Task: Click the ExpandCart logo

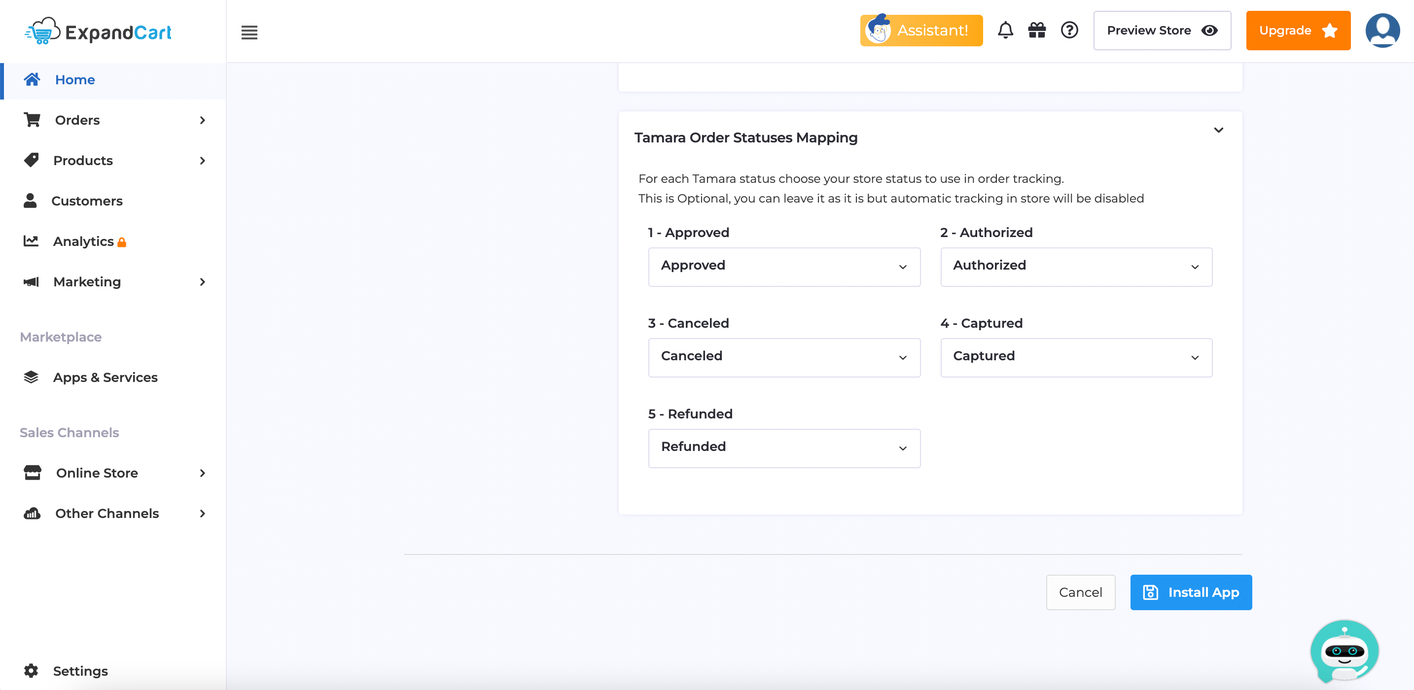Action: click(x=98, y=32)
